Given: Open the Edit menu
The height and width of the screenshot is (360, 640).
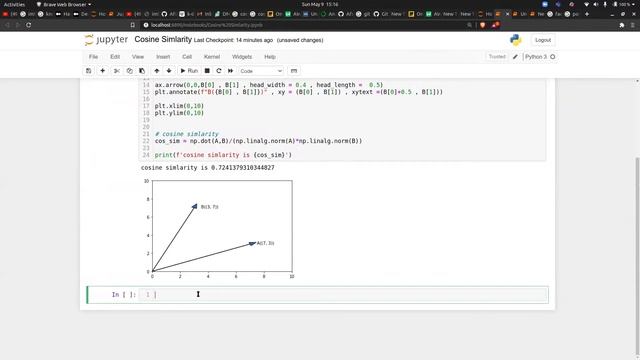Looking at the screenshot, I should pos(115,57).
